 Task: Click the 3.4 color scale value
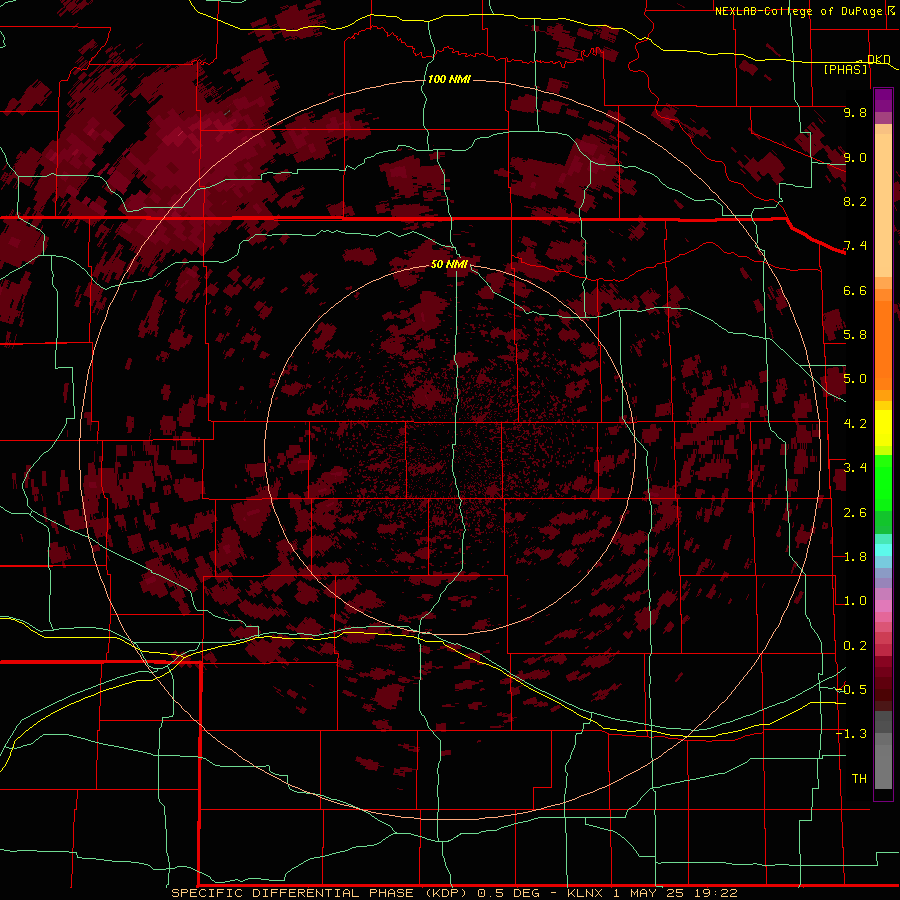855,468
